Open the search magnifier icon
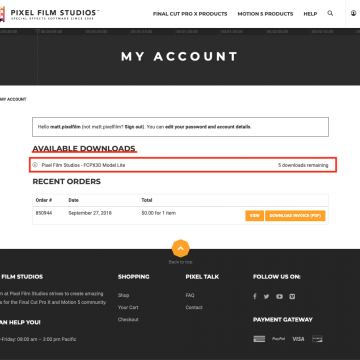This screenshot has height=360, width=360. click(330, 13)
